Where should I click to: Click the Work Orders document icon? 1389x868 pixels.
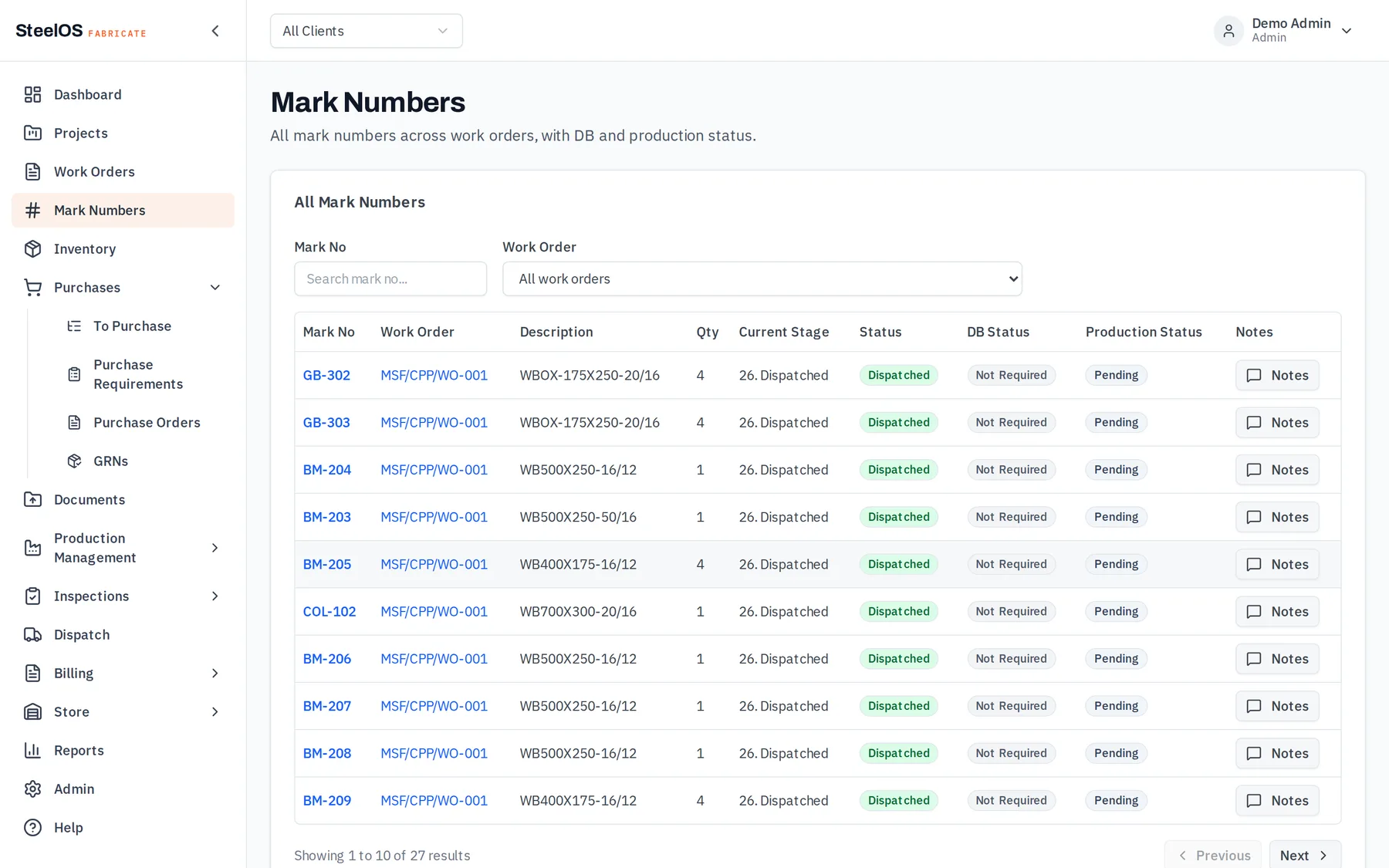[32, 172]
